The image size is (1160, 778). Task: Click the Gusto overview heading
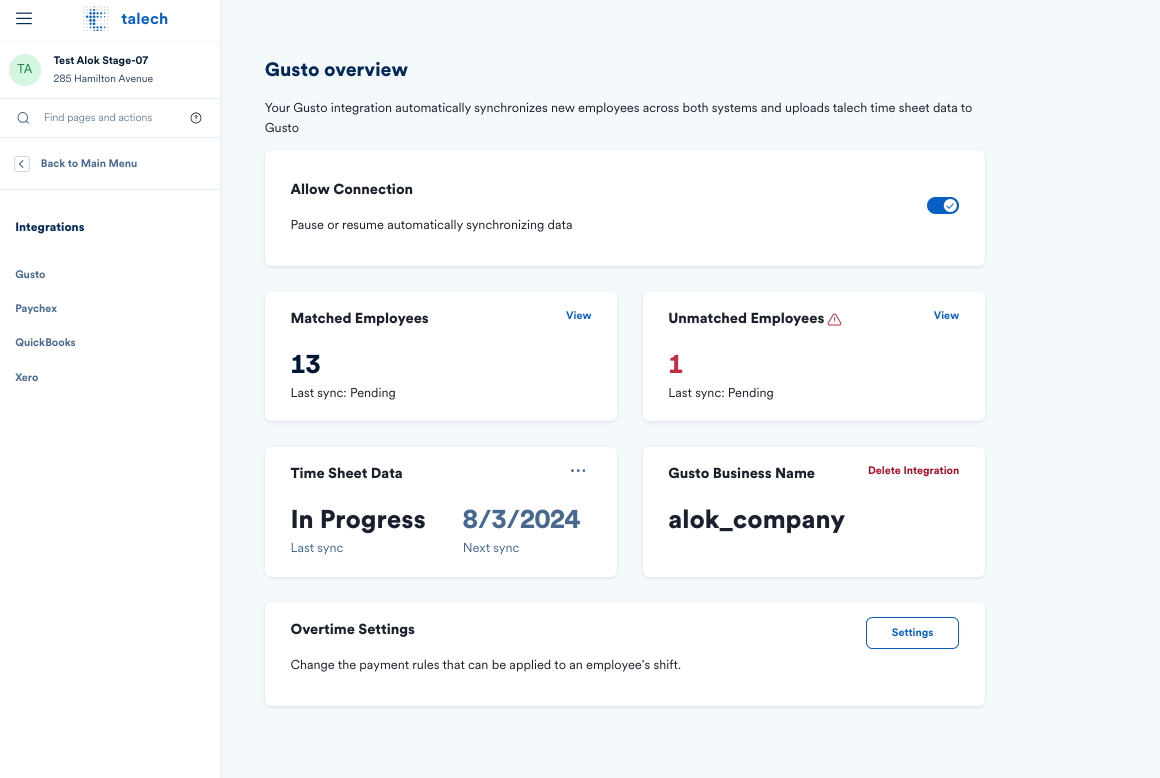(x=336, y=70)
